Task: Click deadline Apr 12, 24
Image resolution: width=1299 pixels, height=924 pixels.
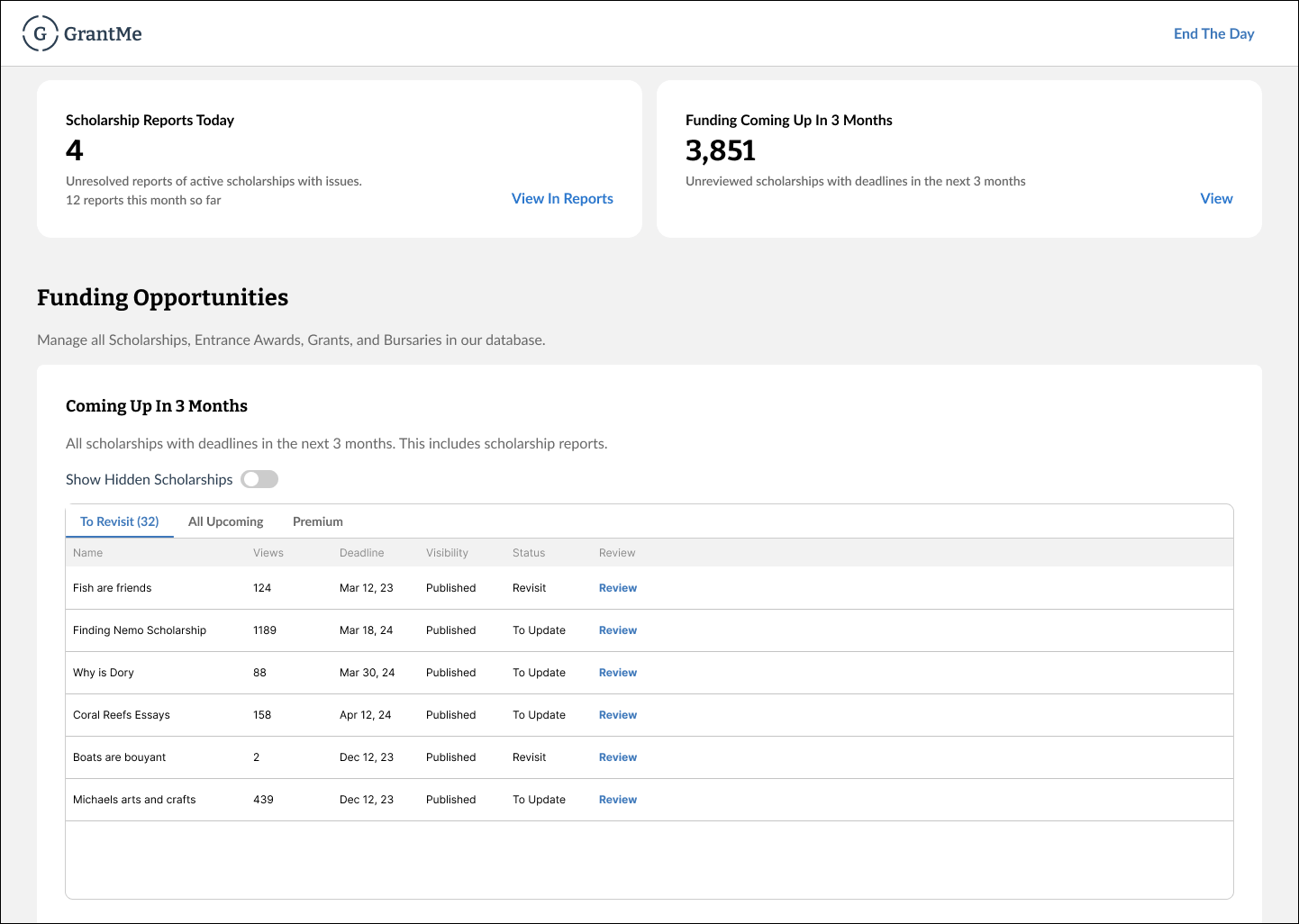Action: point(365,715)
